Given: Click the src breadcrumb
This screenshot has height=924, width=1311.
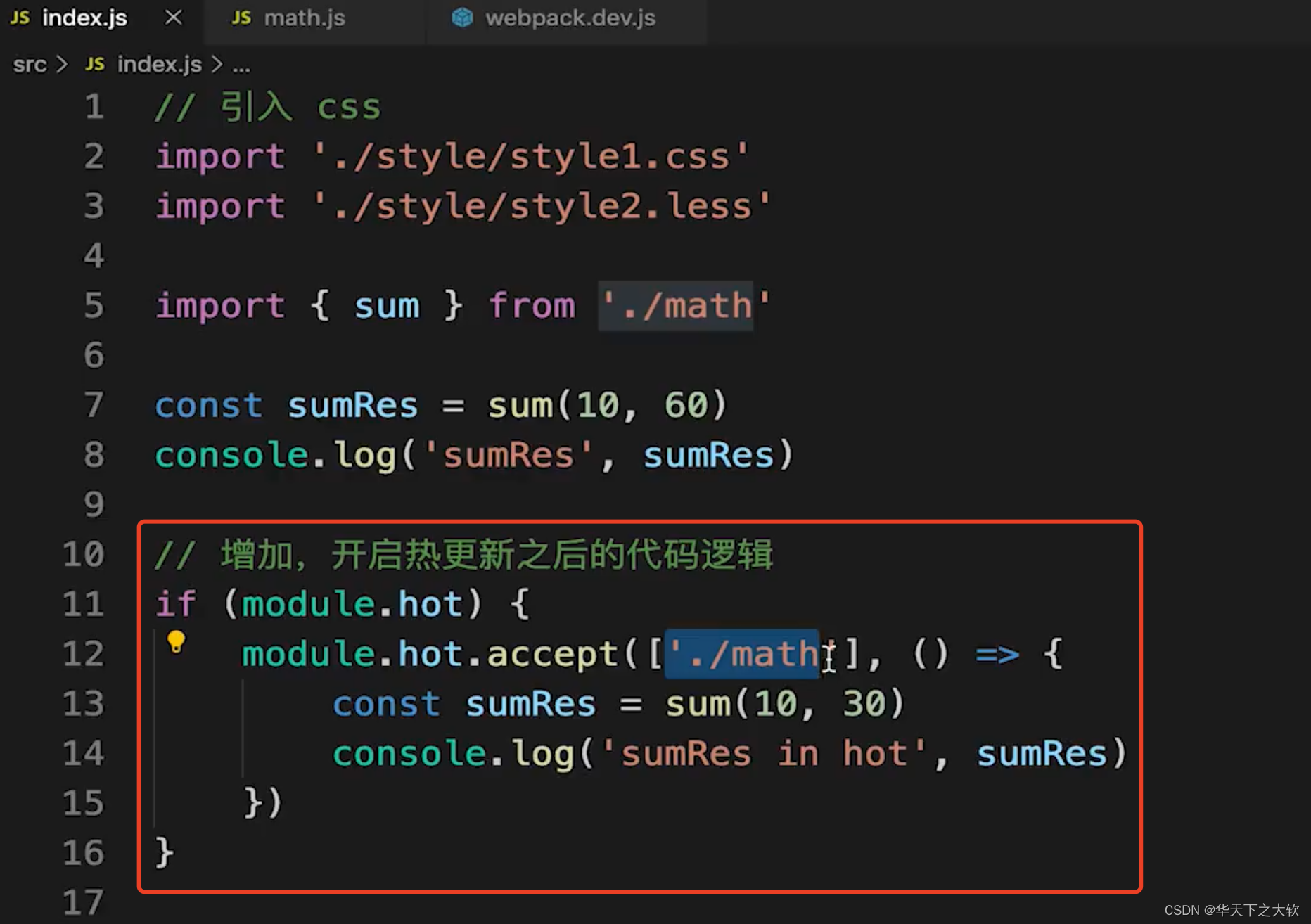Looking at the screenshot, I should (30, 65).
